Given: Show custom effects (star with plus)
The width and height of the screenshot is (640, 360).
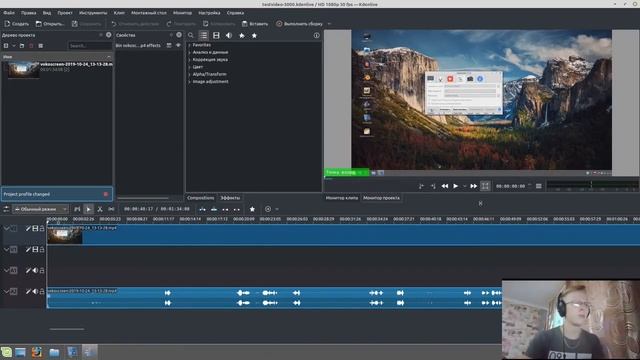Looking at the screenshot, I should coord(242,36).
